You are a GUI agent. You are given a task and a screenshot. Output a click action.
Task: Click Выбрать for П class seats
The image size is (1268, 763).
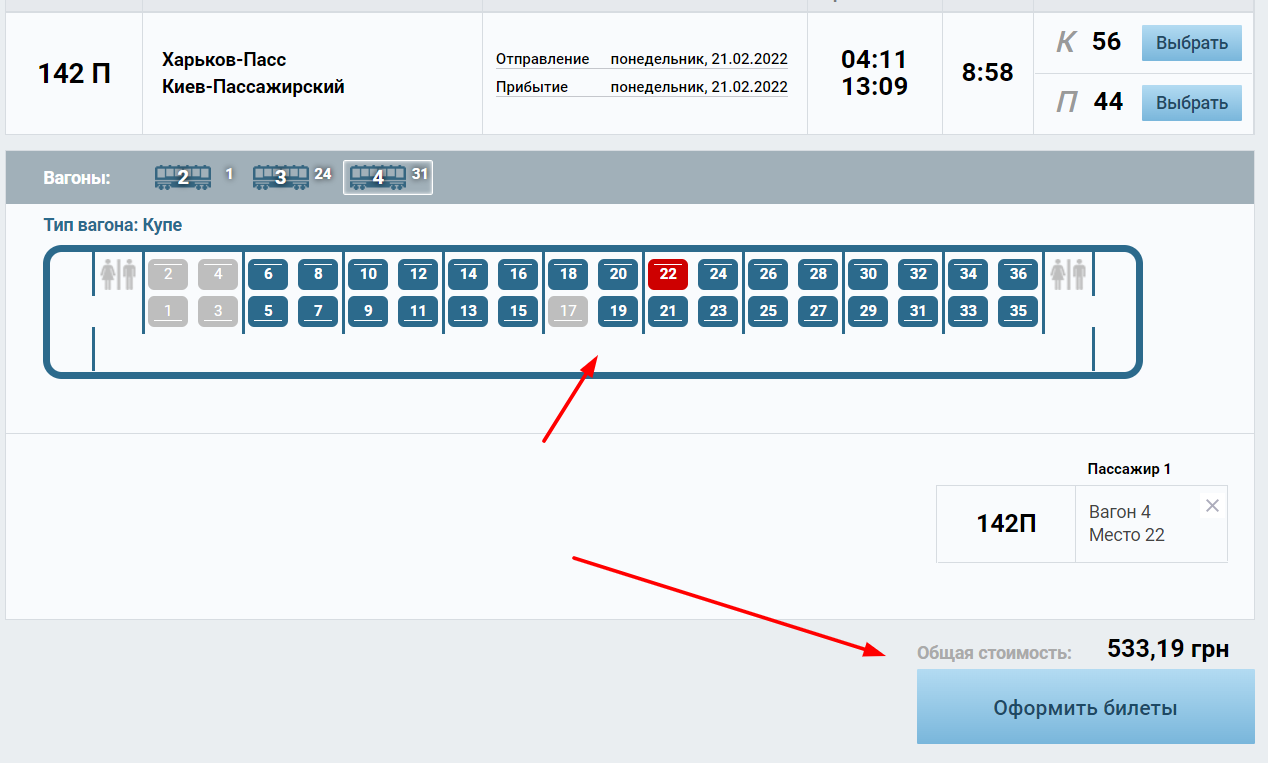1191,102
